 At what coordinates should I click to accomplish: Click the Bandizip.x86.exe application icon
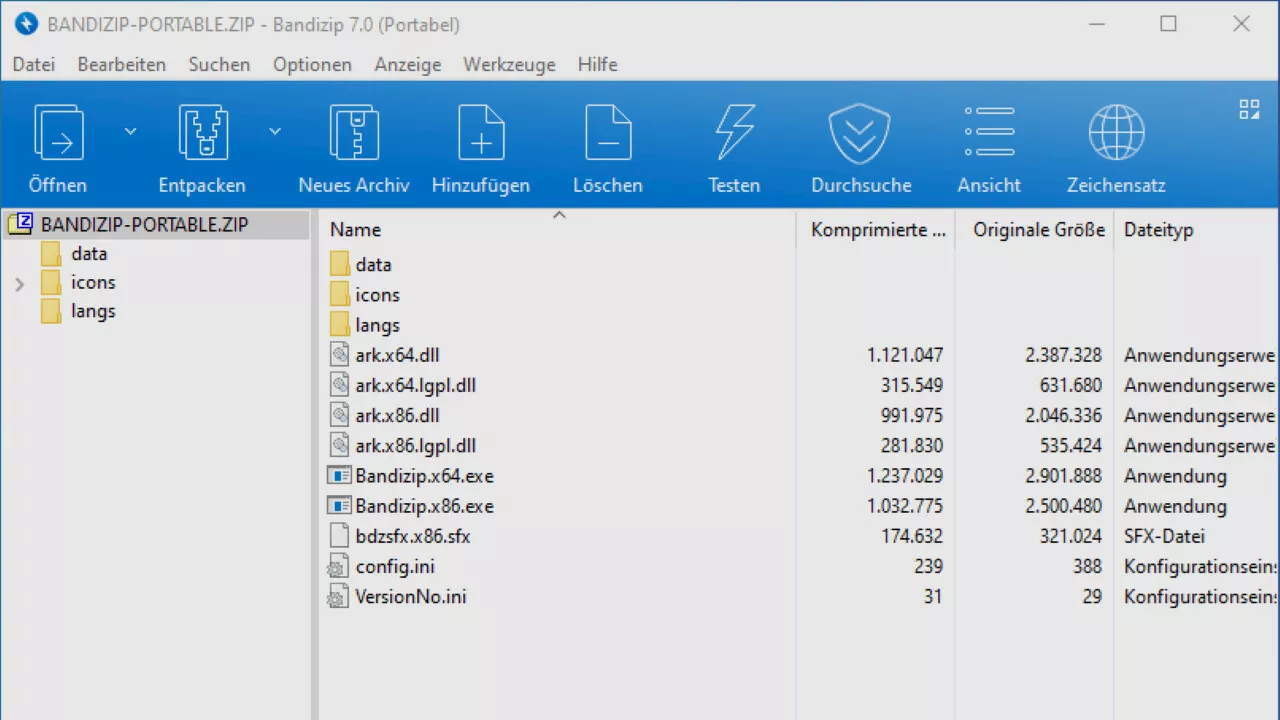[x=339, y=506]
